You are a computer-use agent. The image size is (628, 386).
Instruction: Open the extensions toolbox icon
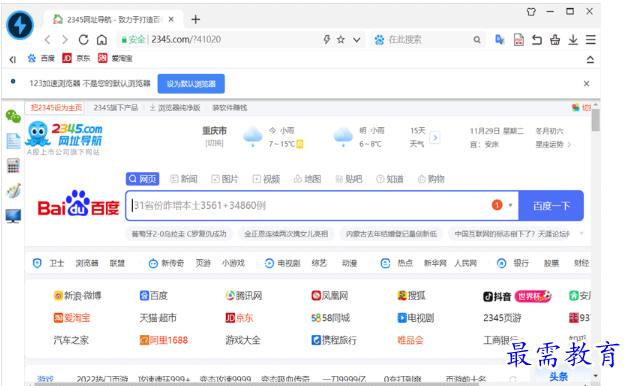[555, 40]
